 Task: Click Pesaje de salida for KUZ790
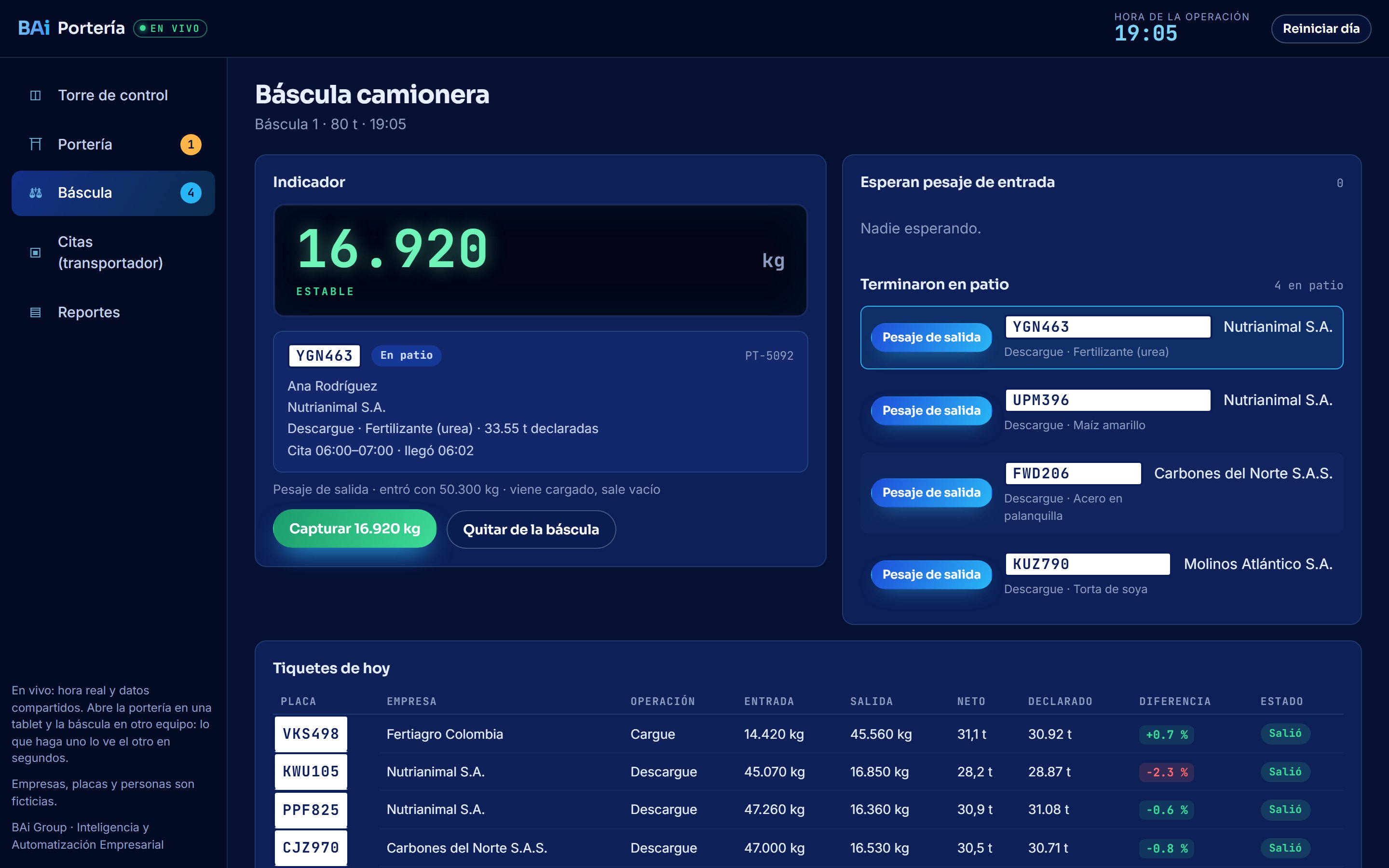[931, 575]
